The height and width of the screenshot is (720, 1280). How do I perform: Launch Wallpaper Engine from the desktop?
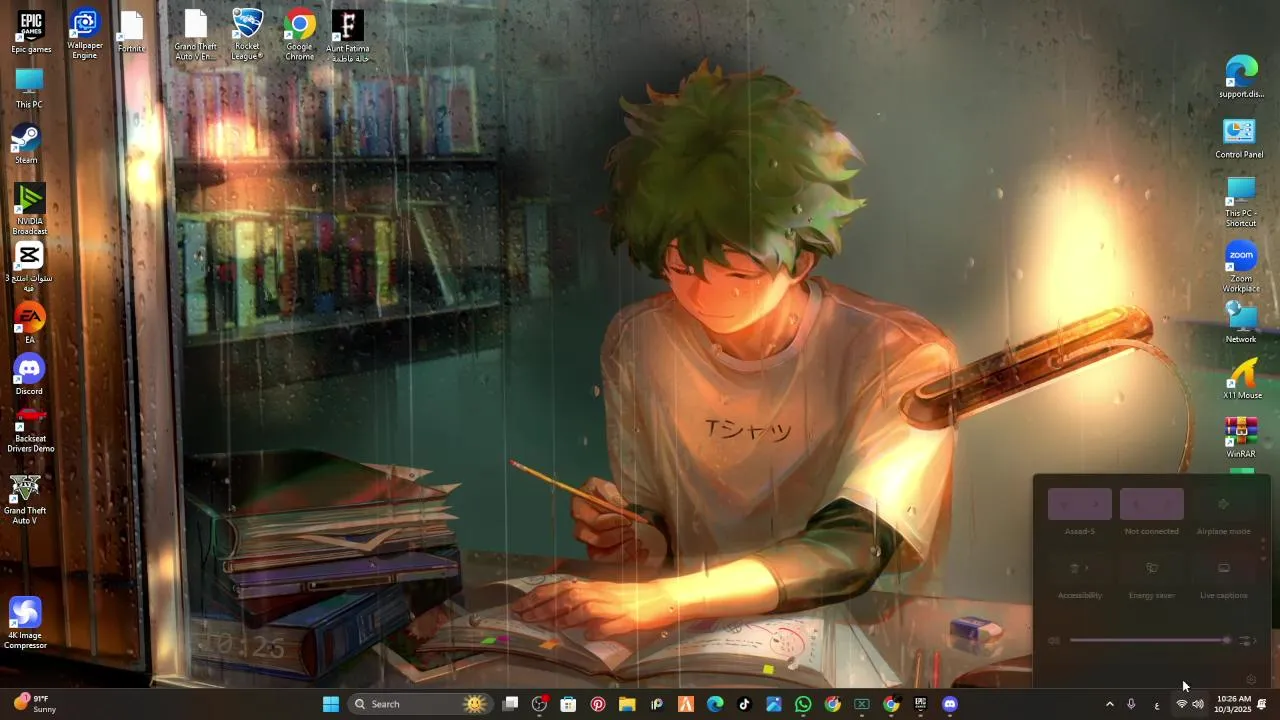pos(85,34)
